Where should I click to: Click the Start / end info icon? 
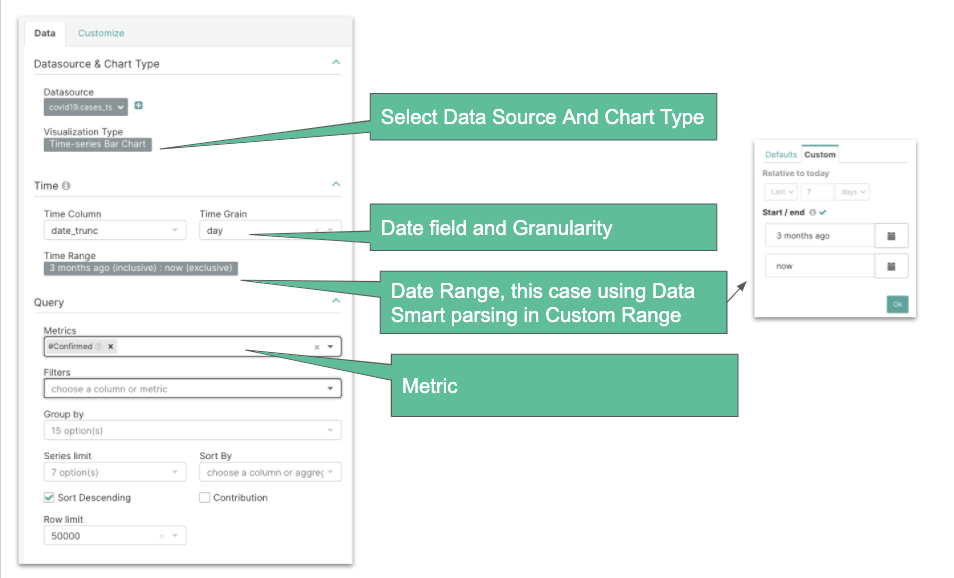tap(814, 212)
